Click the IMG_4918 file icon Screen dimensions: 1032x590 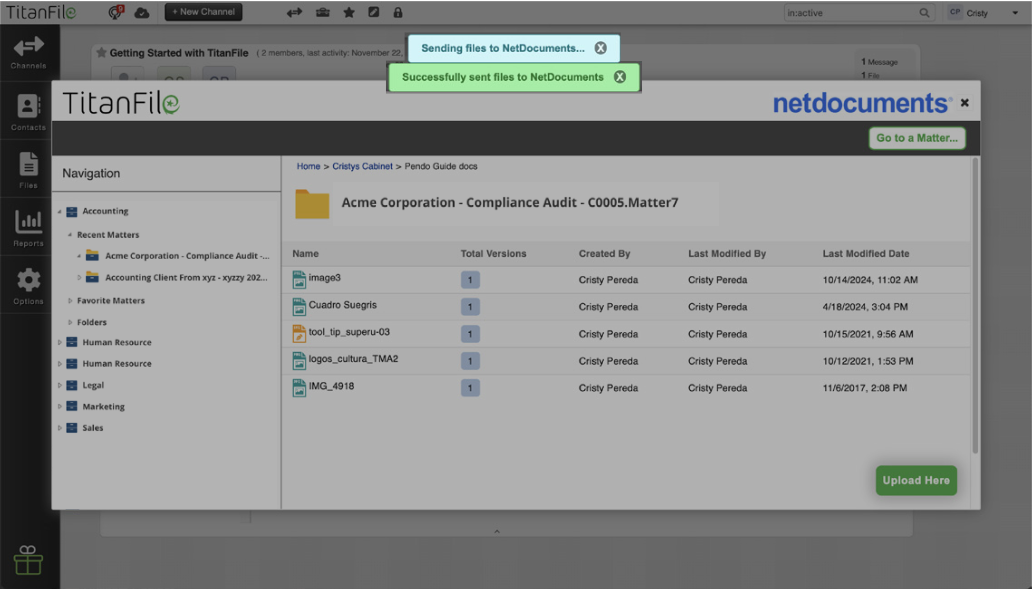(299, 387)
